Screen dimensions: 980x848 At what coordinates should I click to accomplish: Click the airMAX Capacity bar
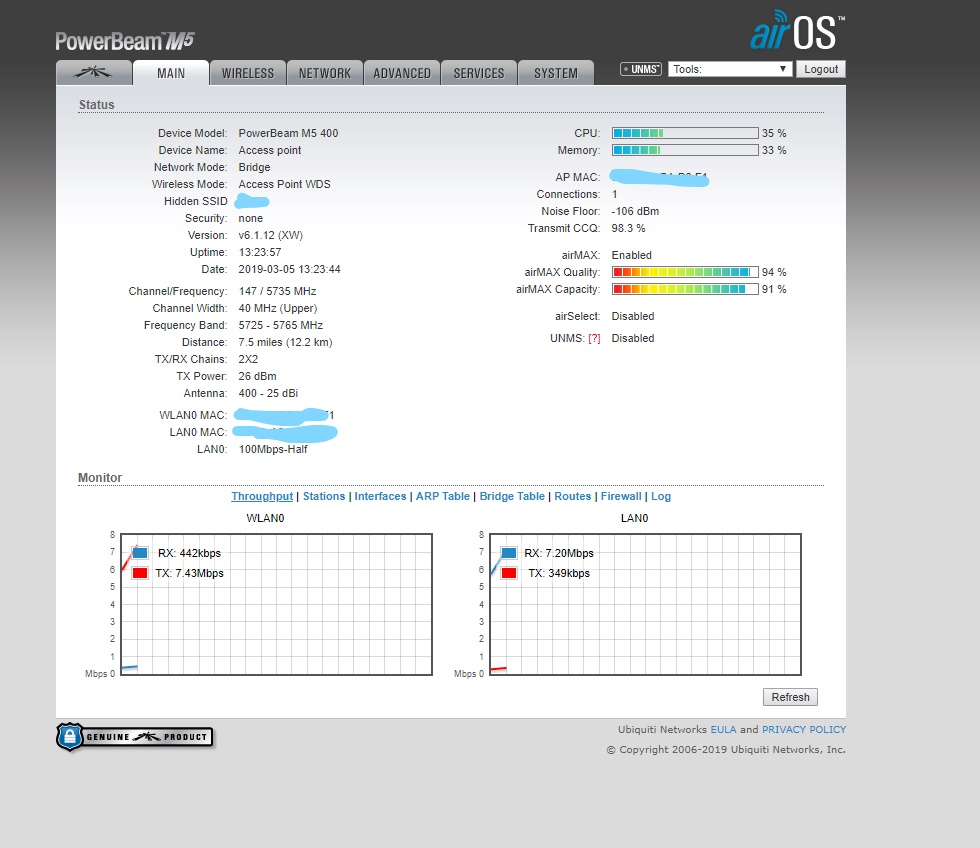tap(685, 289)
